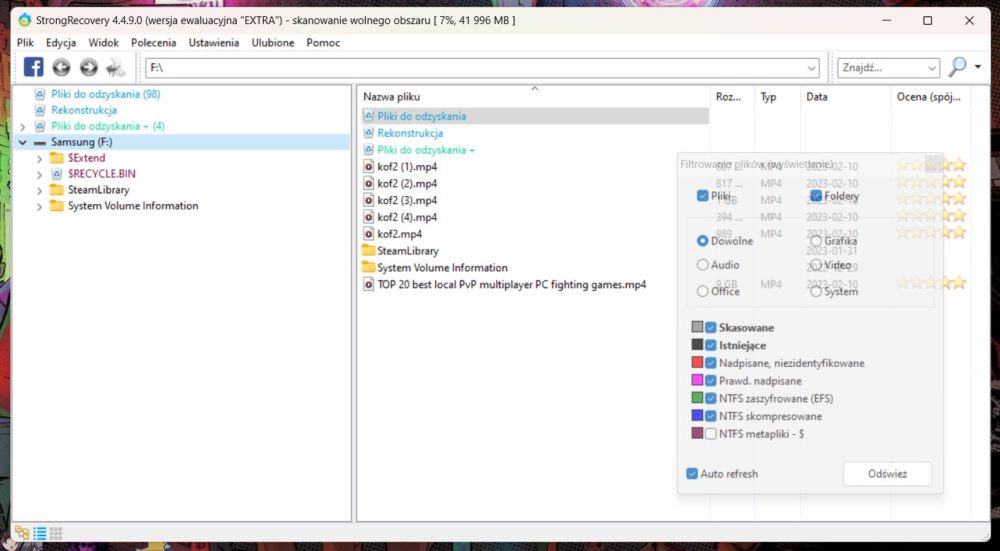Open the Ustawienia menu
The height and width of the screenshot is (551, 1000).
pos(214,43)
